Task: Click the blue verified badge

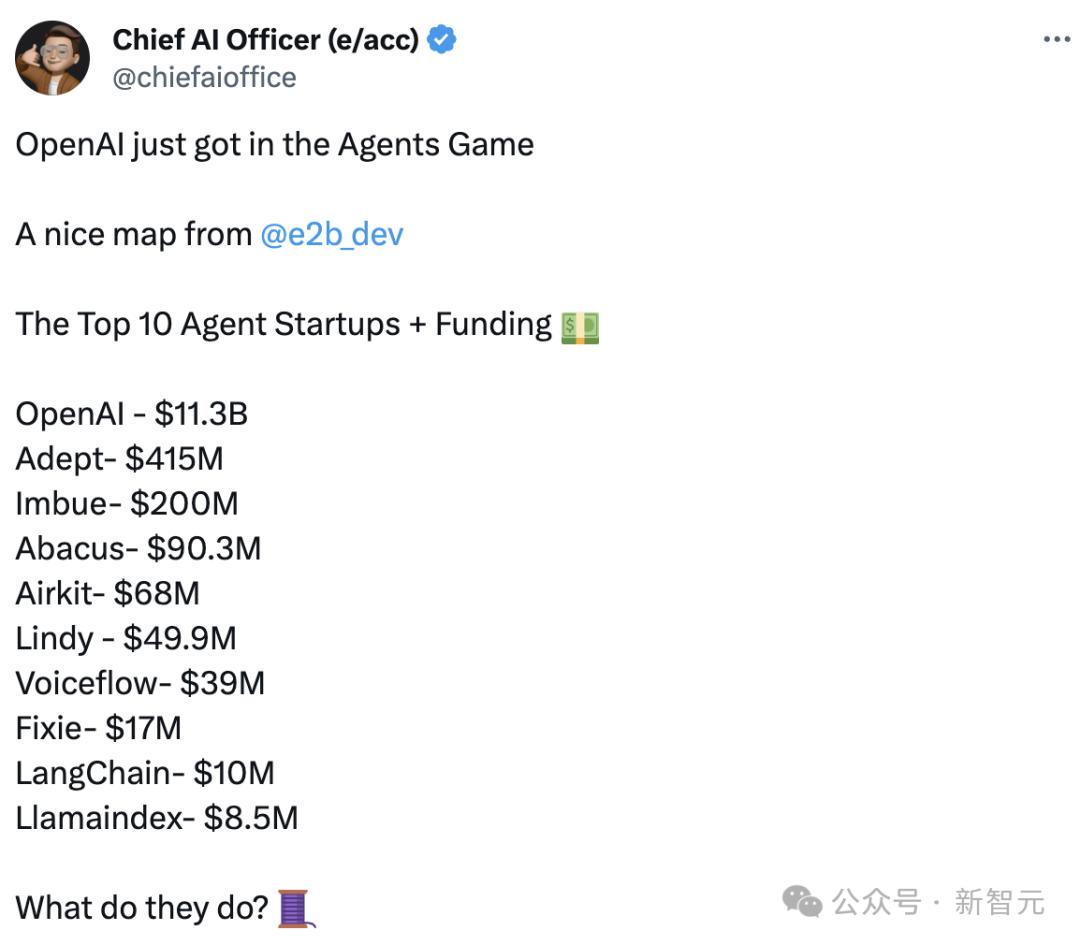Action: pyautogui.click(x=442, y=40)
